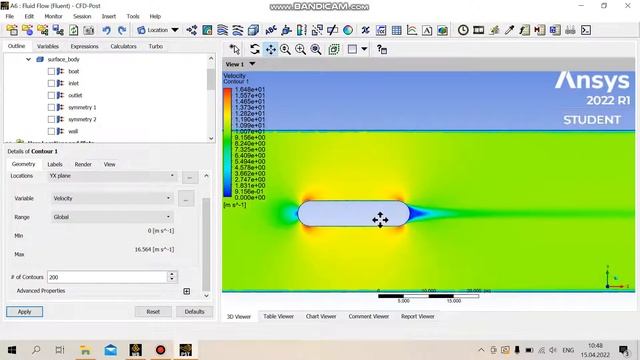Click the Redo arrow icon
The height and width of the screenshot is (360, 640).
[122, 30]
